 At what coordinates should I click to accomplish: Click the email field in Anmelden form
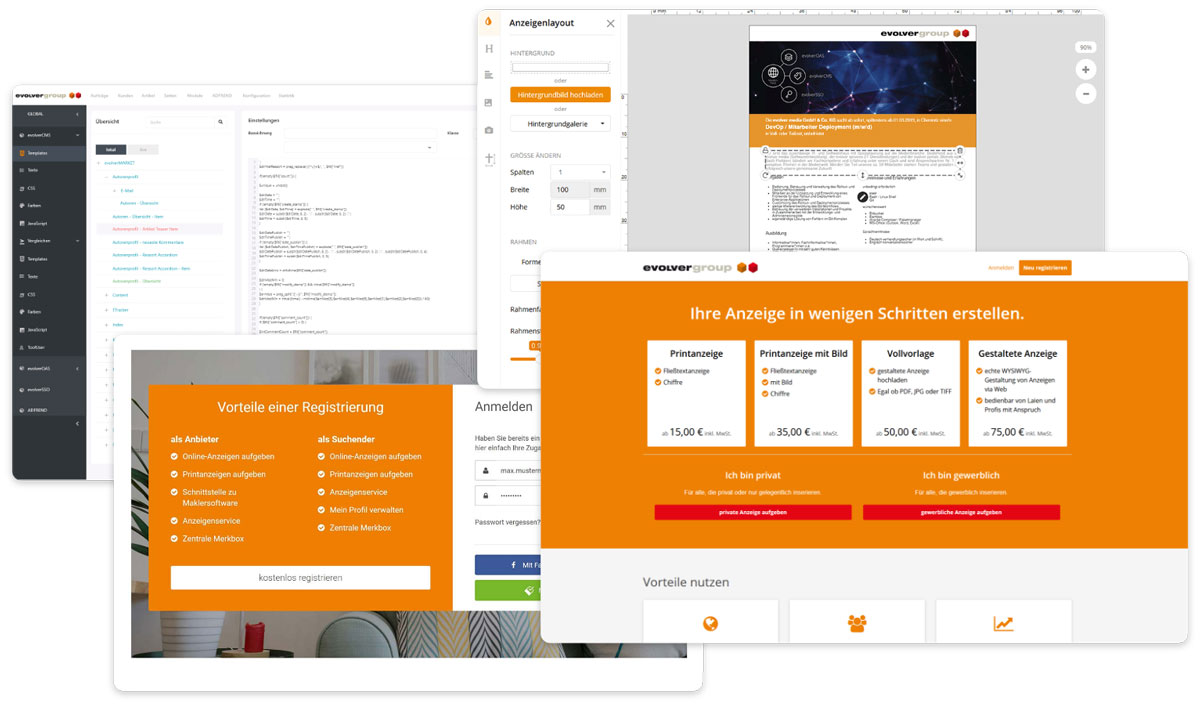[508, 470]
